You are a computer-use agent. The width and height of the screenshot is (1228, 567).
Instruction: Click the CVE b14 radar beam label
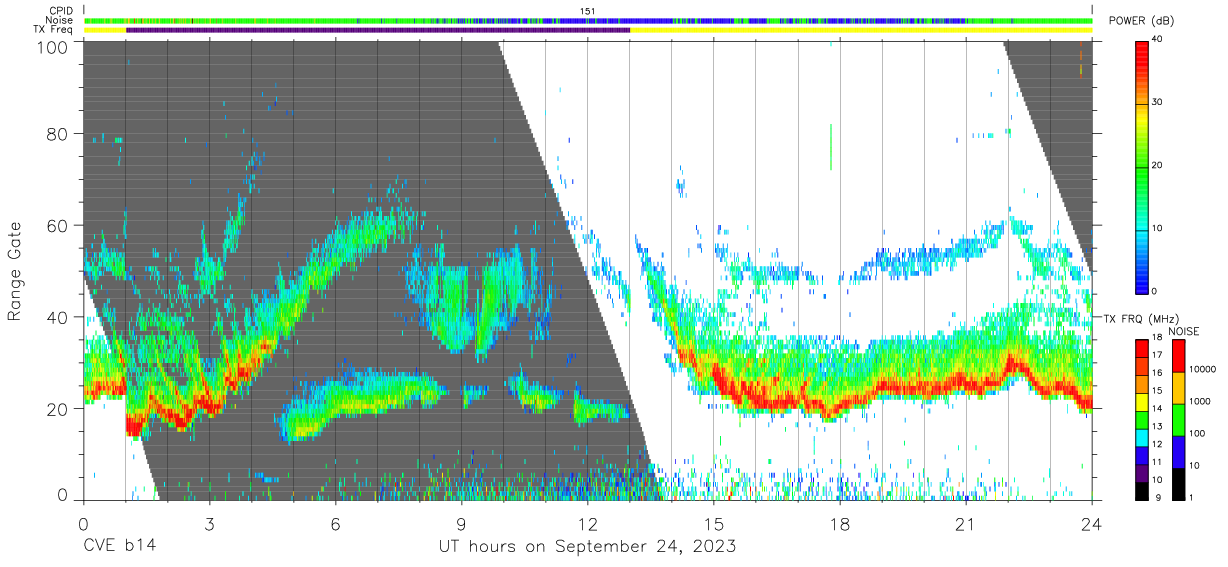(119, 546)
